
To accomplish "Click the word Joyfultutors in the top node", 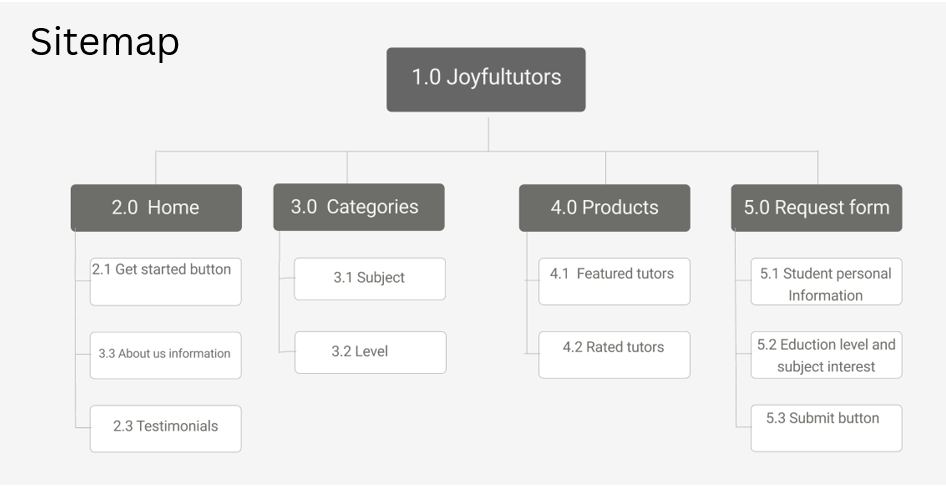I will [504, 77].
